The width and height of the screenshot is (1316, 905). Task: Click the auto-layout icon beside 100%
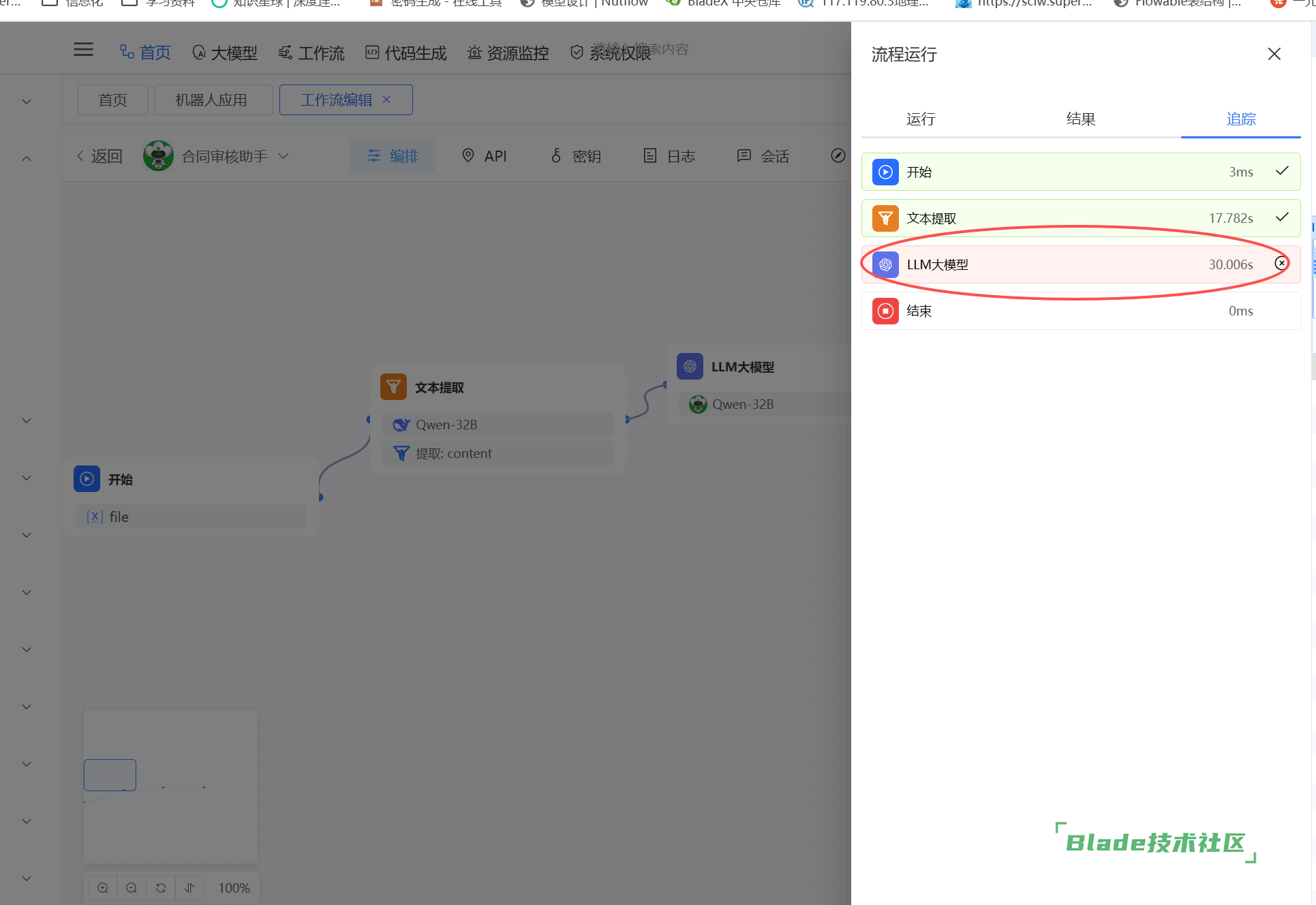coord(189,887)
